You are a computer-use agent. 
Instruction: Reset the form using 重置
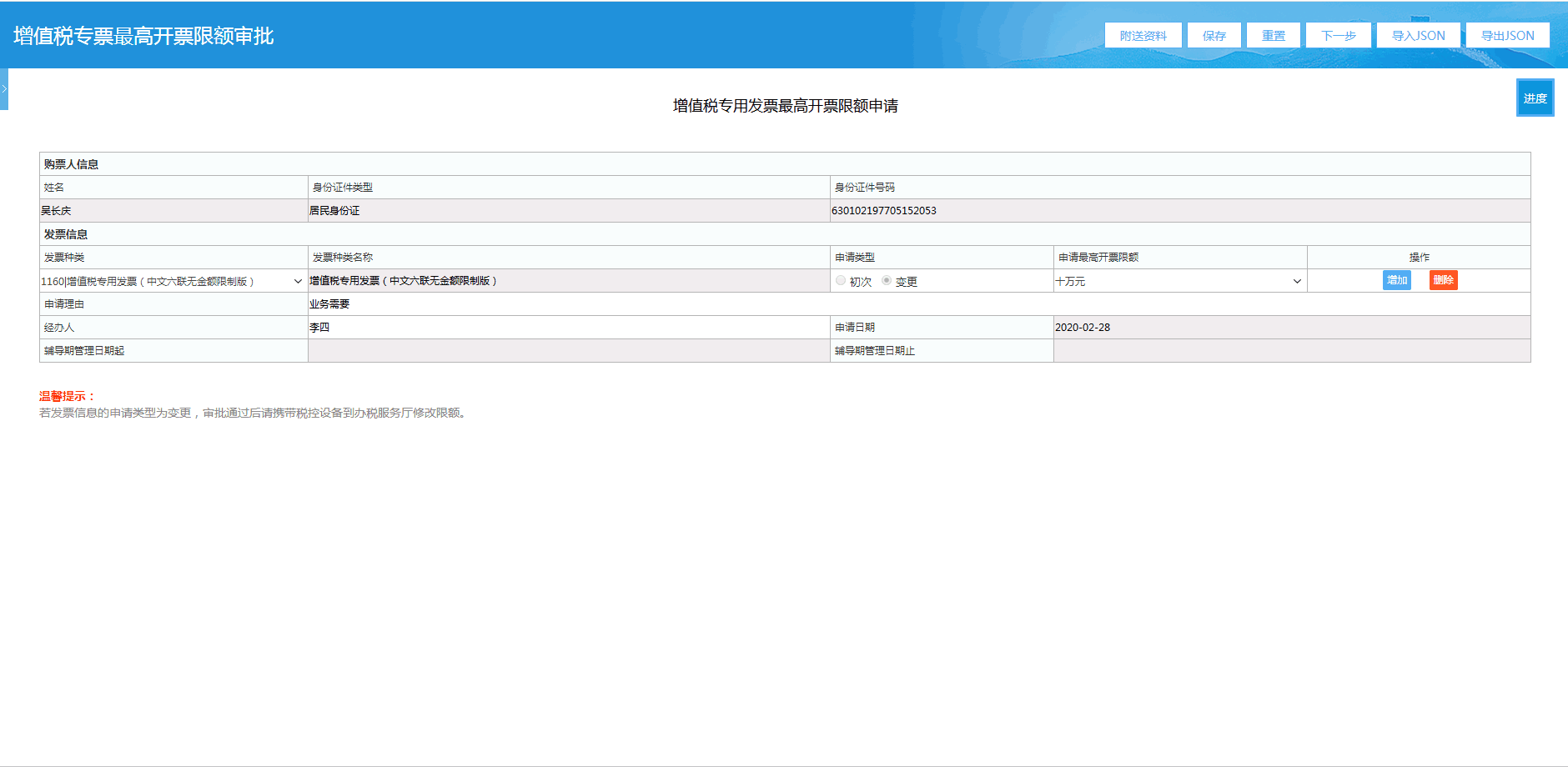[x=1273, y=36]
